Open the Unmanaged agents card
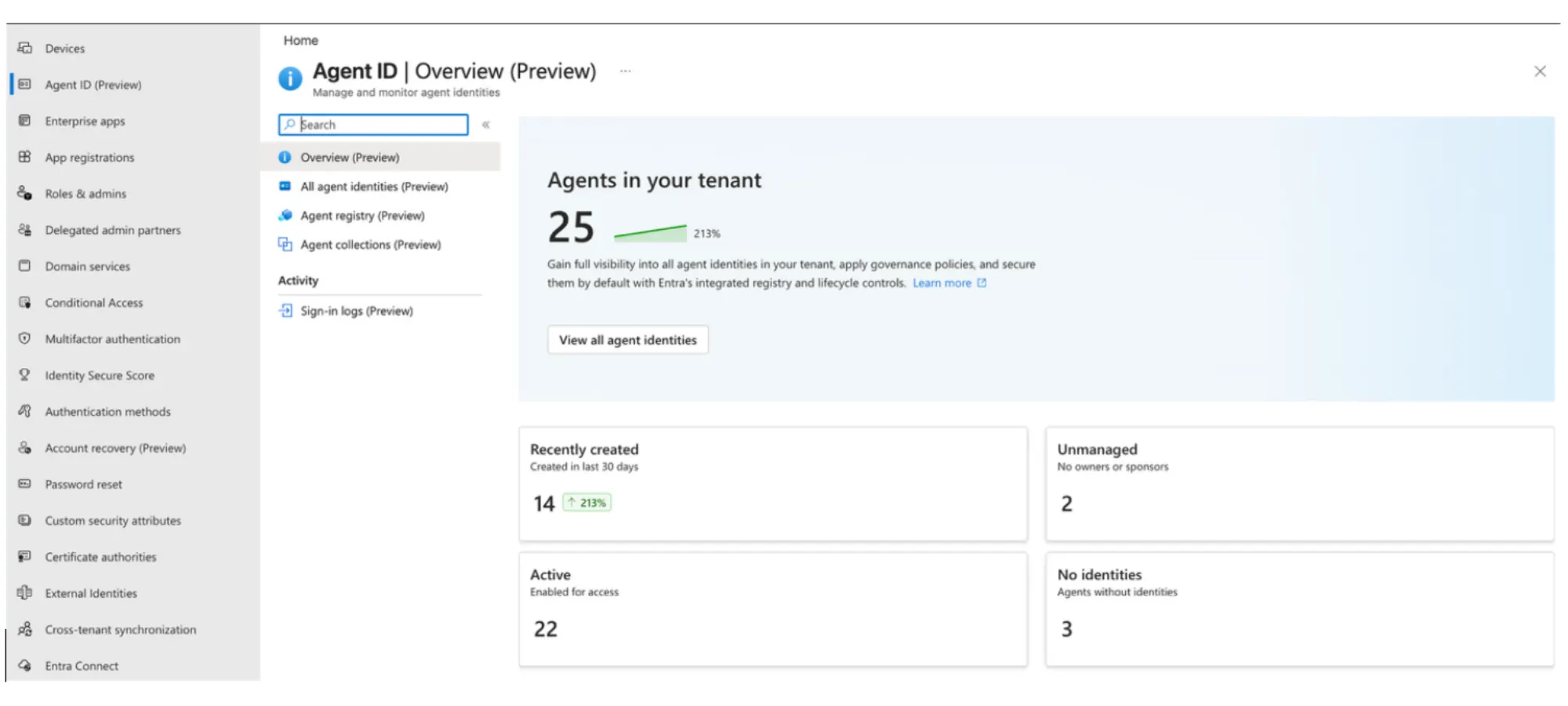1568x706 pixels. click(x=1300, y=484)
